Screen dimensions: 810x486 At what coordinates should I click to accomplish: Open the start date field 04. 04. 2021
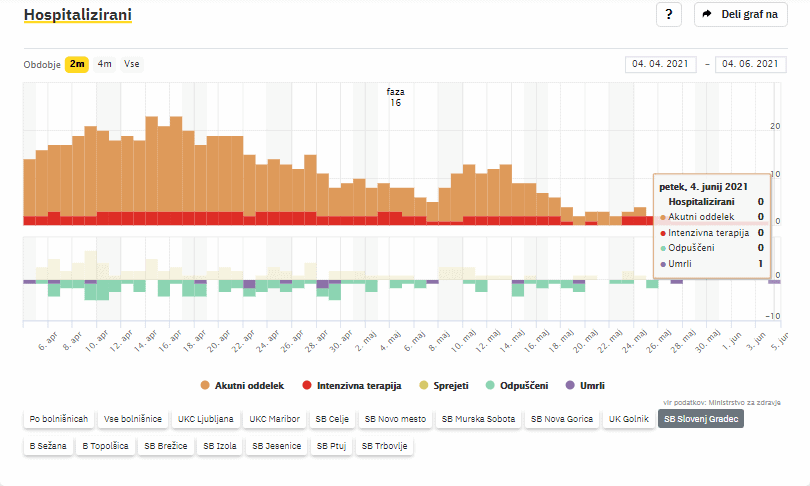tap(662, 64)
